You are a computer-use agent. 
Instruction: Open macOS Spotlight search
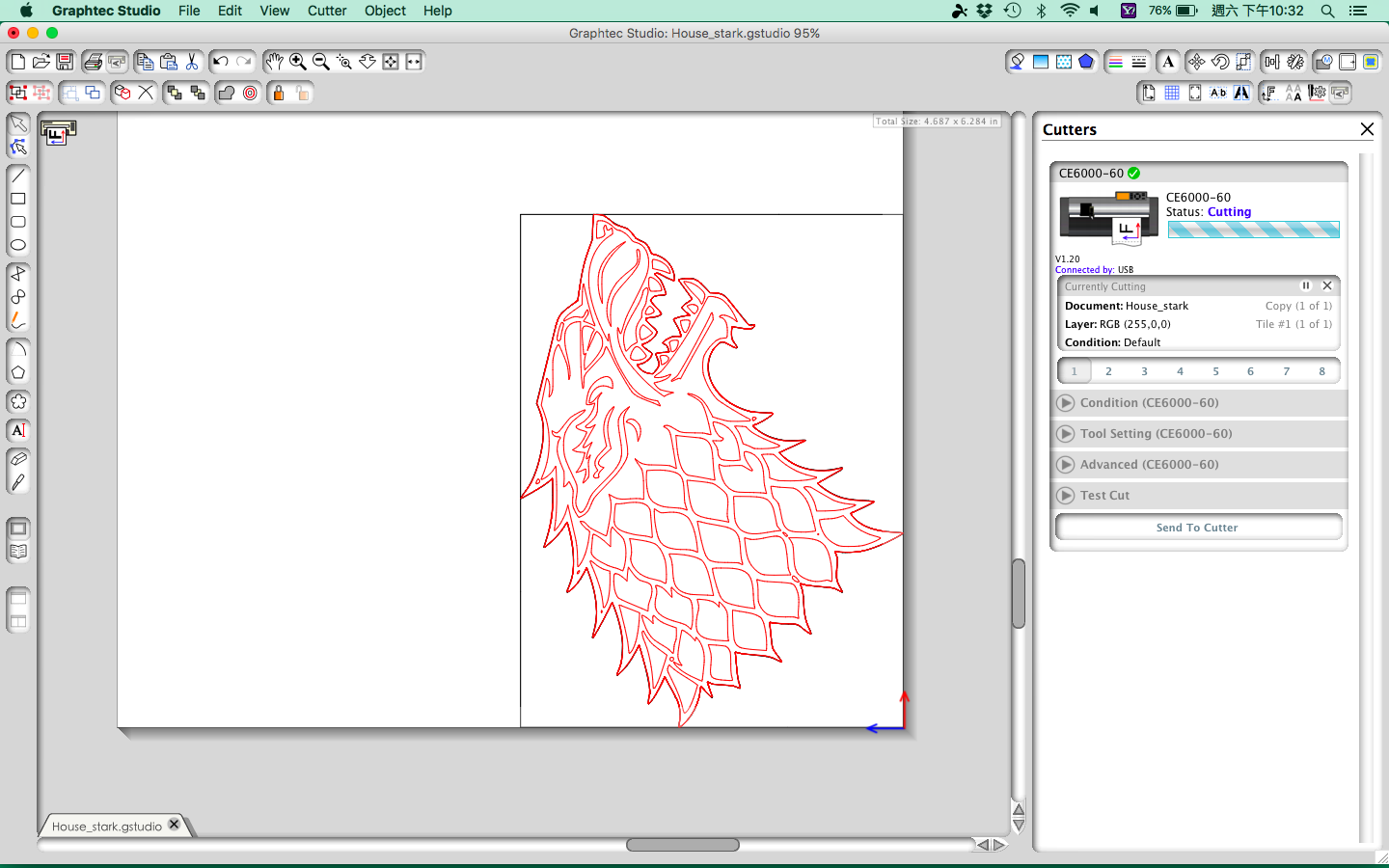1327,11
